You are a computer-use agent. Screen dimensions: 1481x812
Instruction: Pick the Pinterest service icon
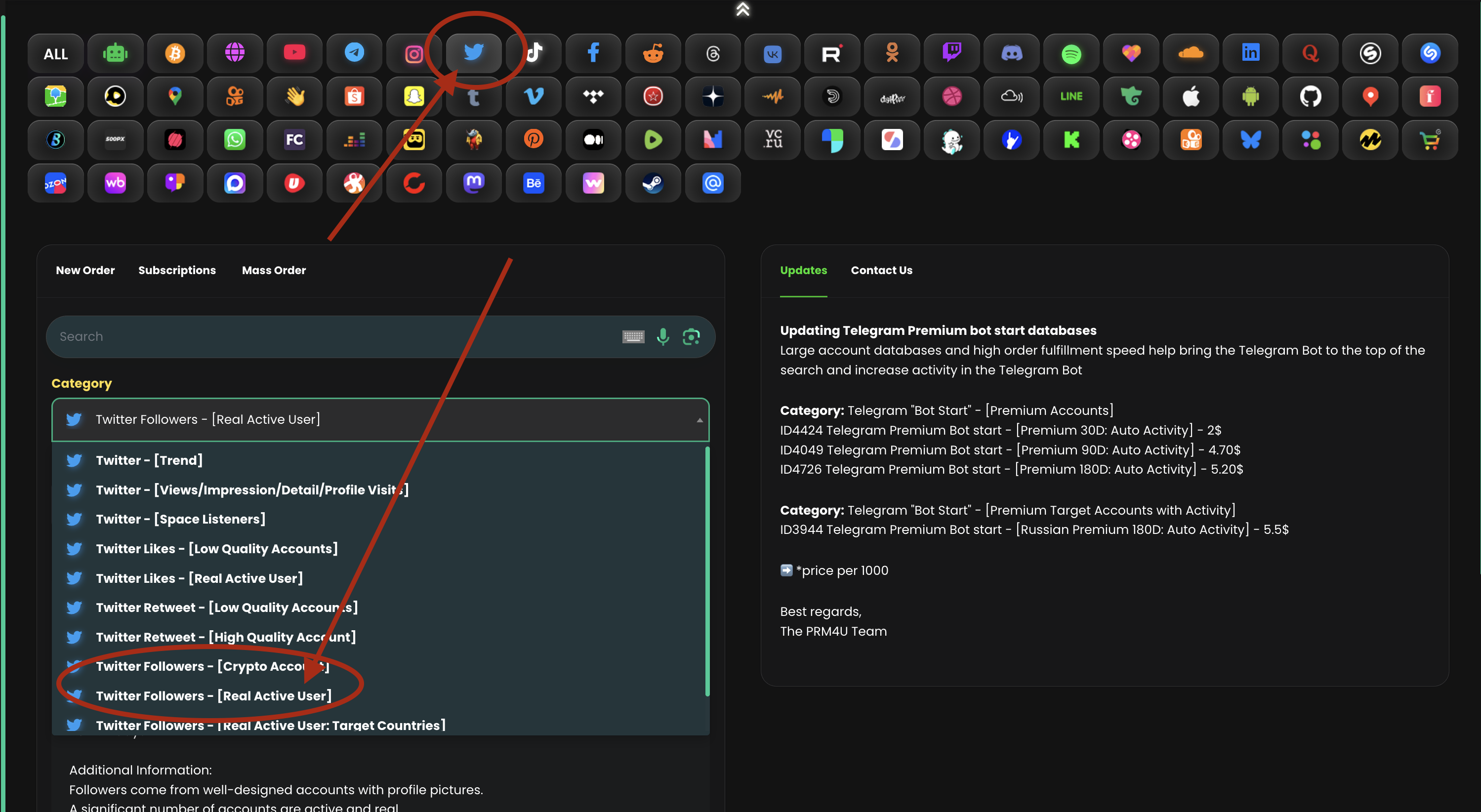point(534,140)
